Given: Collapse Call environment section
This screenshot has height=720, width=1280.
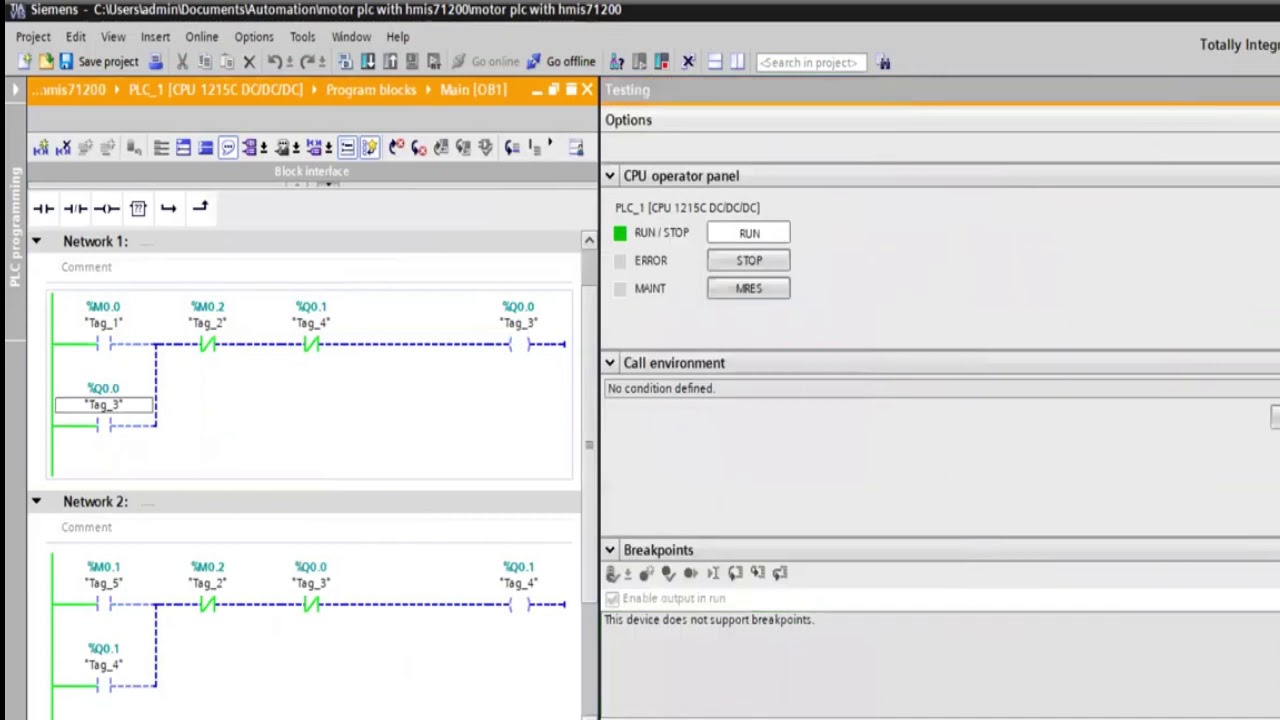Looking at the screenshot, I should 609,363.
